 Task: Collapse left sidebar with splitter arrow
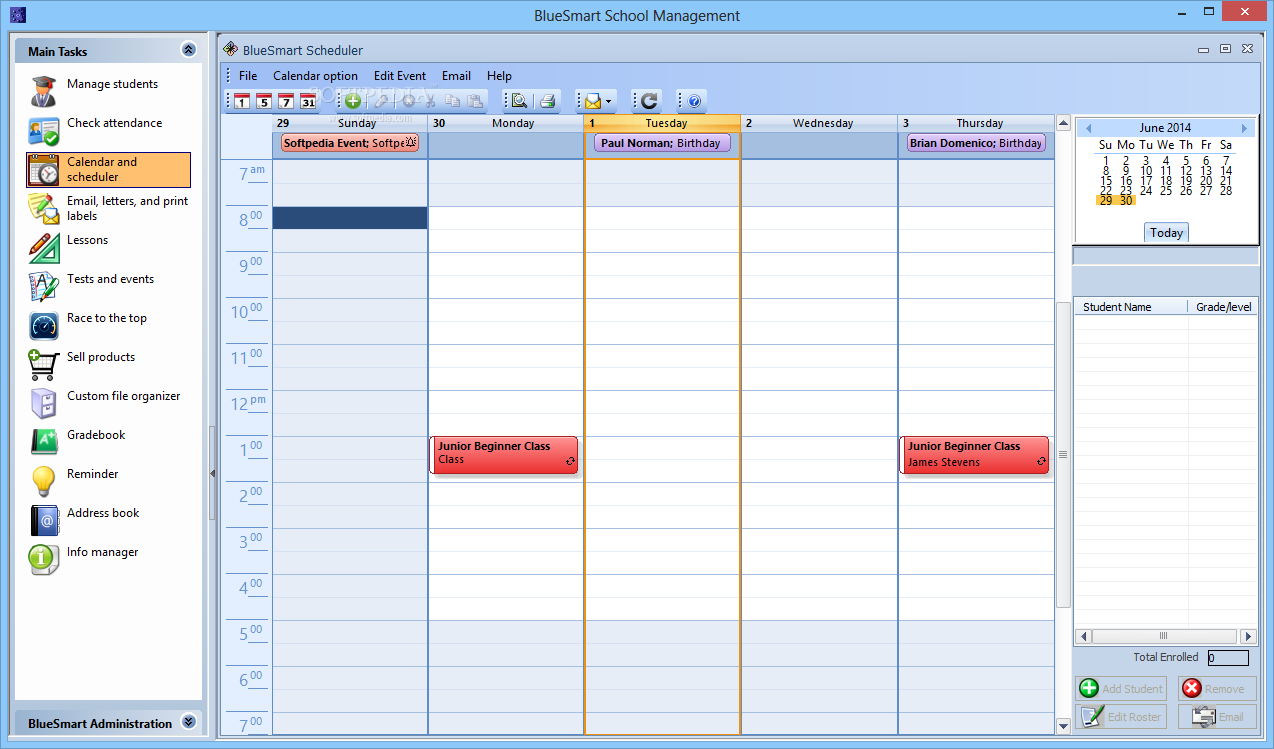(x=212, y=473)
